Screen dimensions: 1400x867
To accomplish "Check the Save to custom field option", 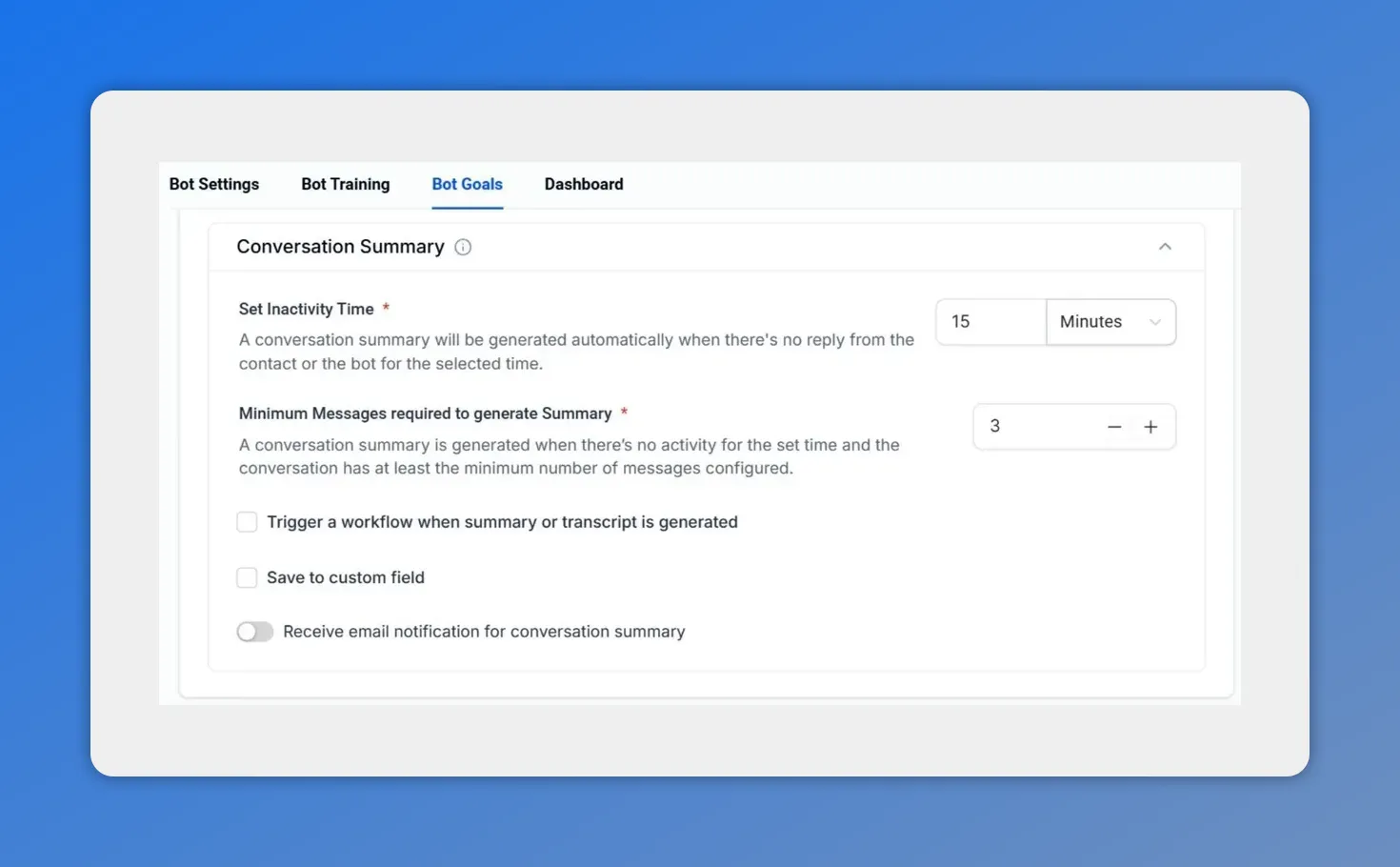I will (x=247, y=577).
